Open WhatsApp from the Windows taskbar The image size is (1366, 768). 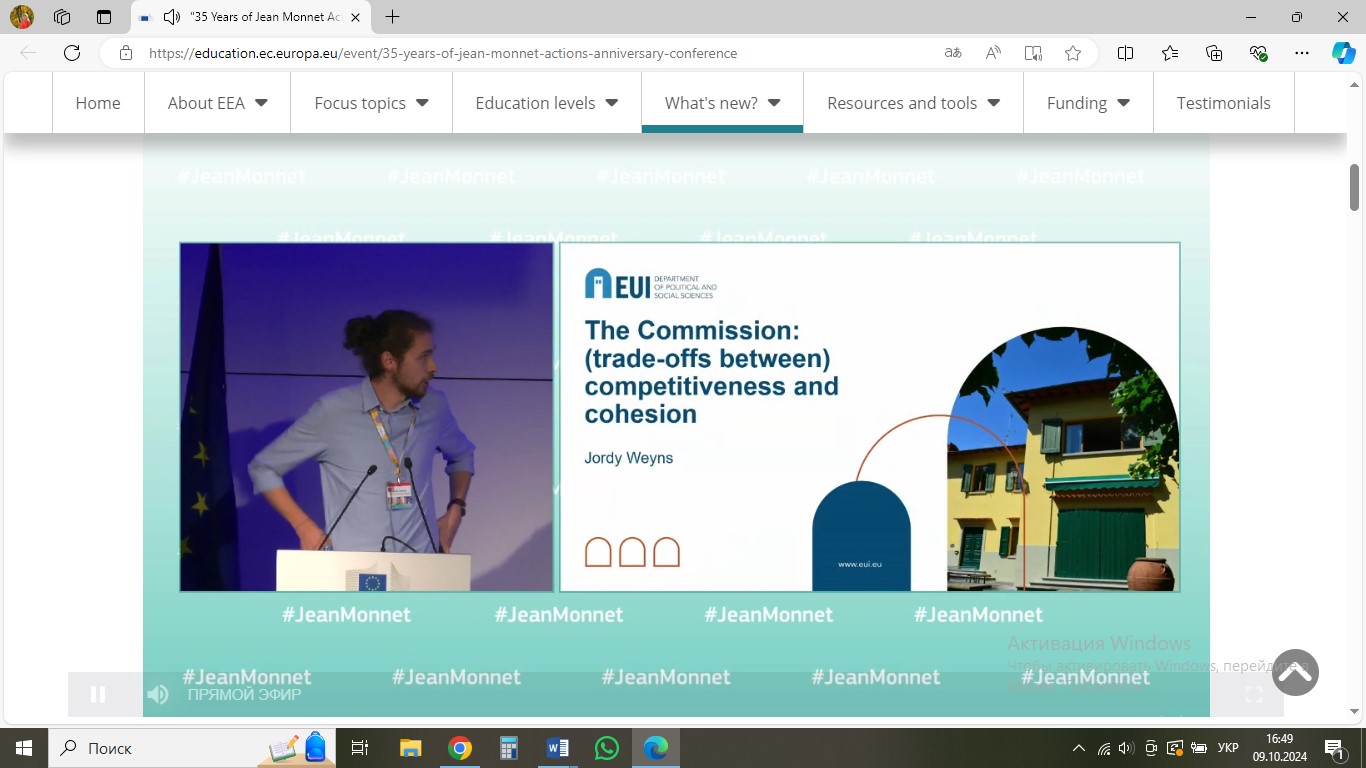[x=607, y=748]
